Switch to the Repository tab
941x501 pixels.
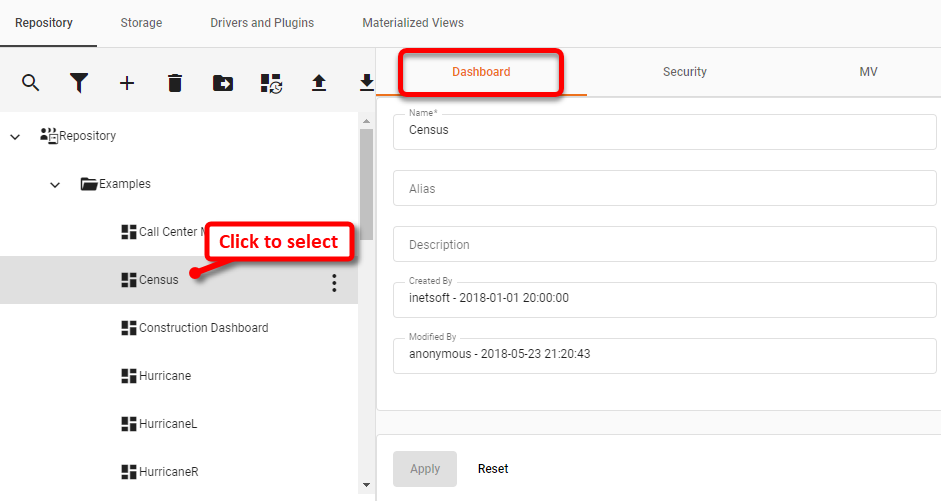(44, 23)
